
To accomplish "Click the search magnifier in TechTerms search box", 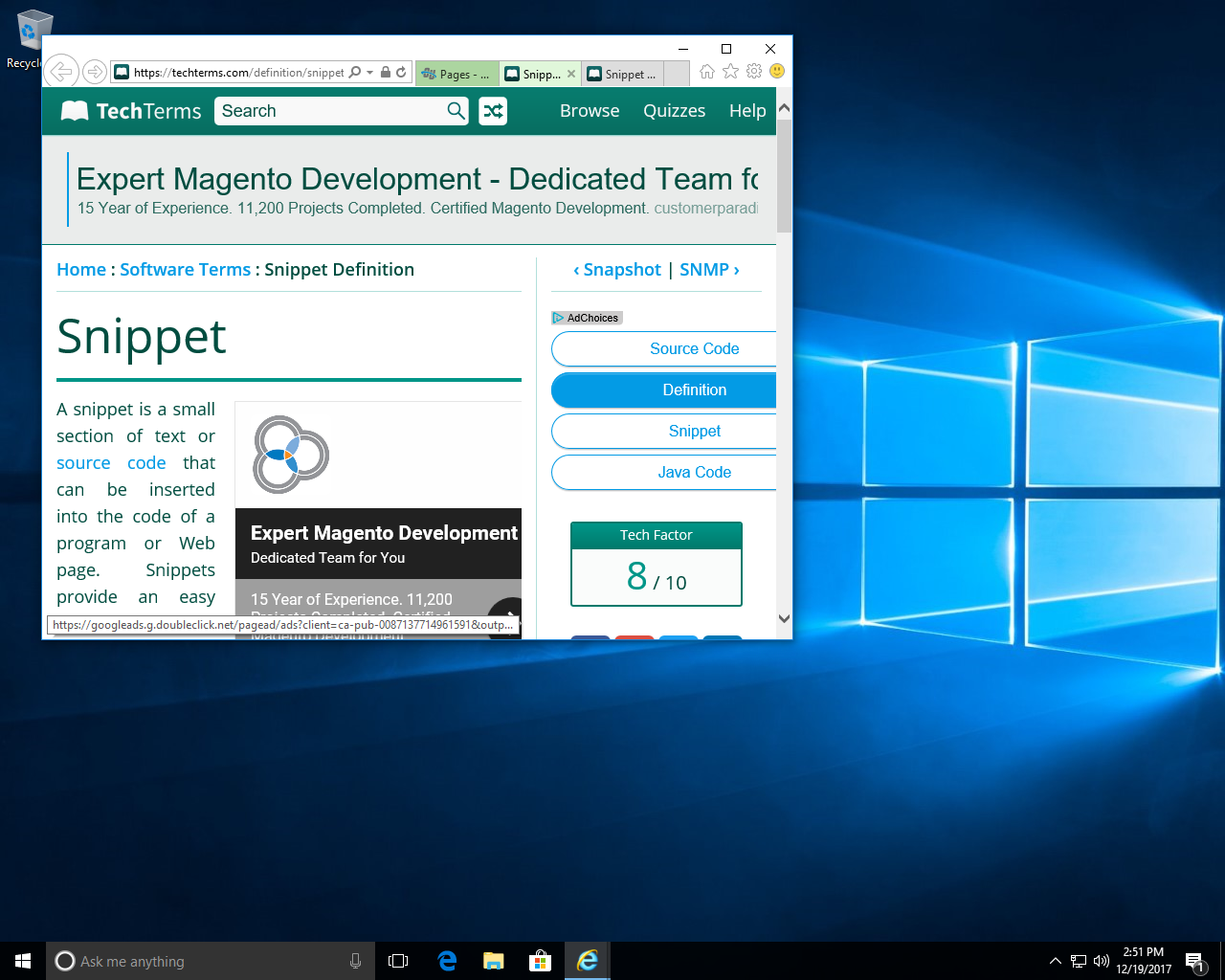I will pyautogui.click(x=457, y=111).
